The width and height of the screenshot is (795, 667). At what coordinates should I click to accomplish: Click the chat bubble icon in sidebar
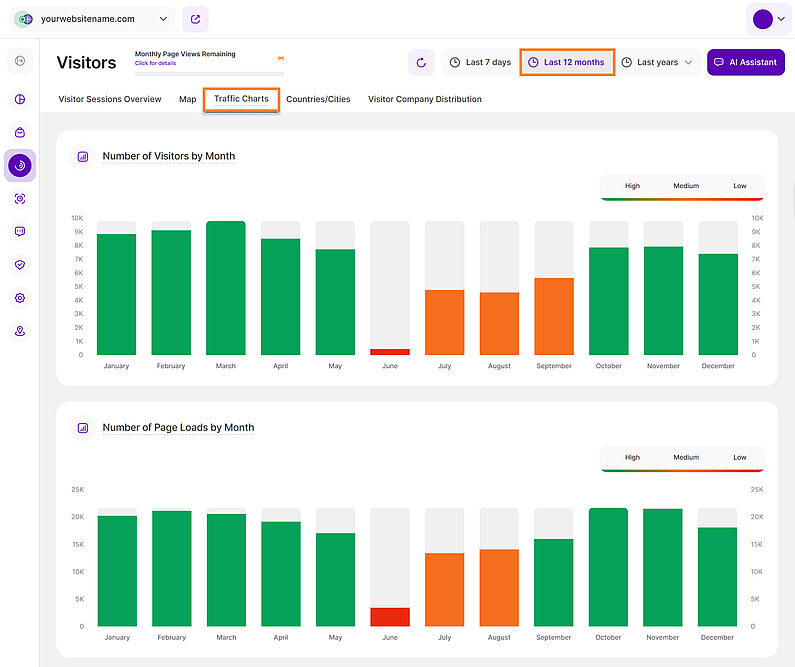click(20, 231)
